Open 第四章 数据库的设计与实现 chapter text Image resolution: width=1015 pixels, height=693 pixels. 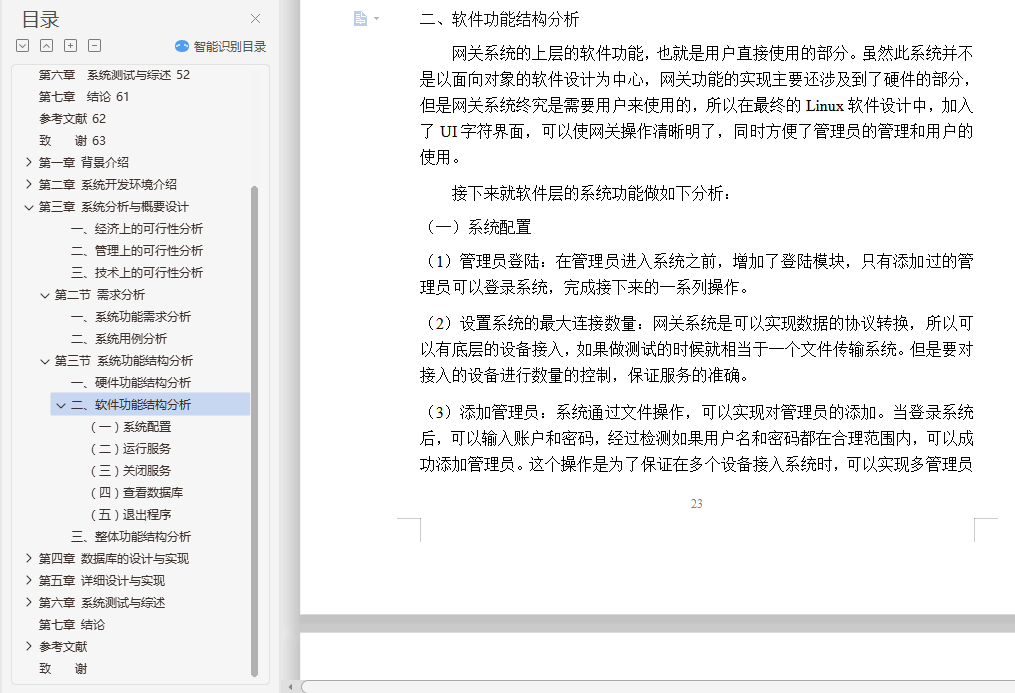click(113, 559)
